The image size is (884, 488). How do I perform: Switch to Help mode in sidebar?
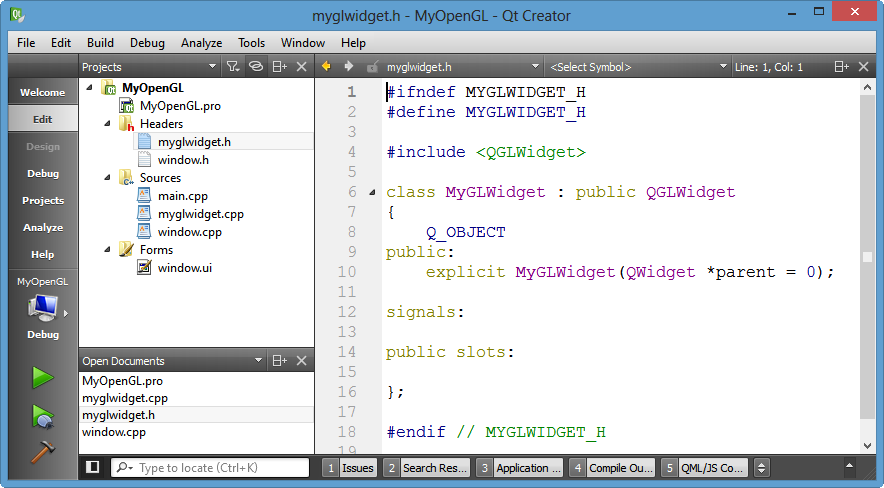43,255
